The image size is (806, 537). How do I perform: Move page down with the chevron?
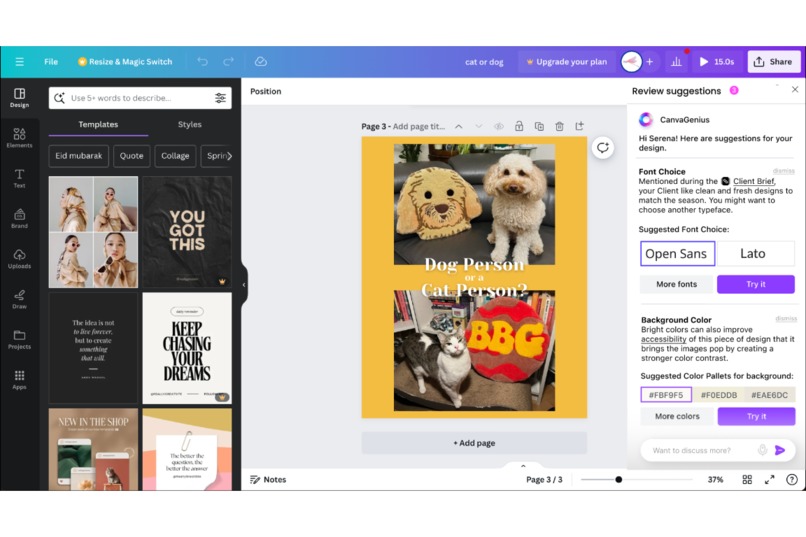click(479, 126)
